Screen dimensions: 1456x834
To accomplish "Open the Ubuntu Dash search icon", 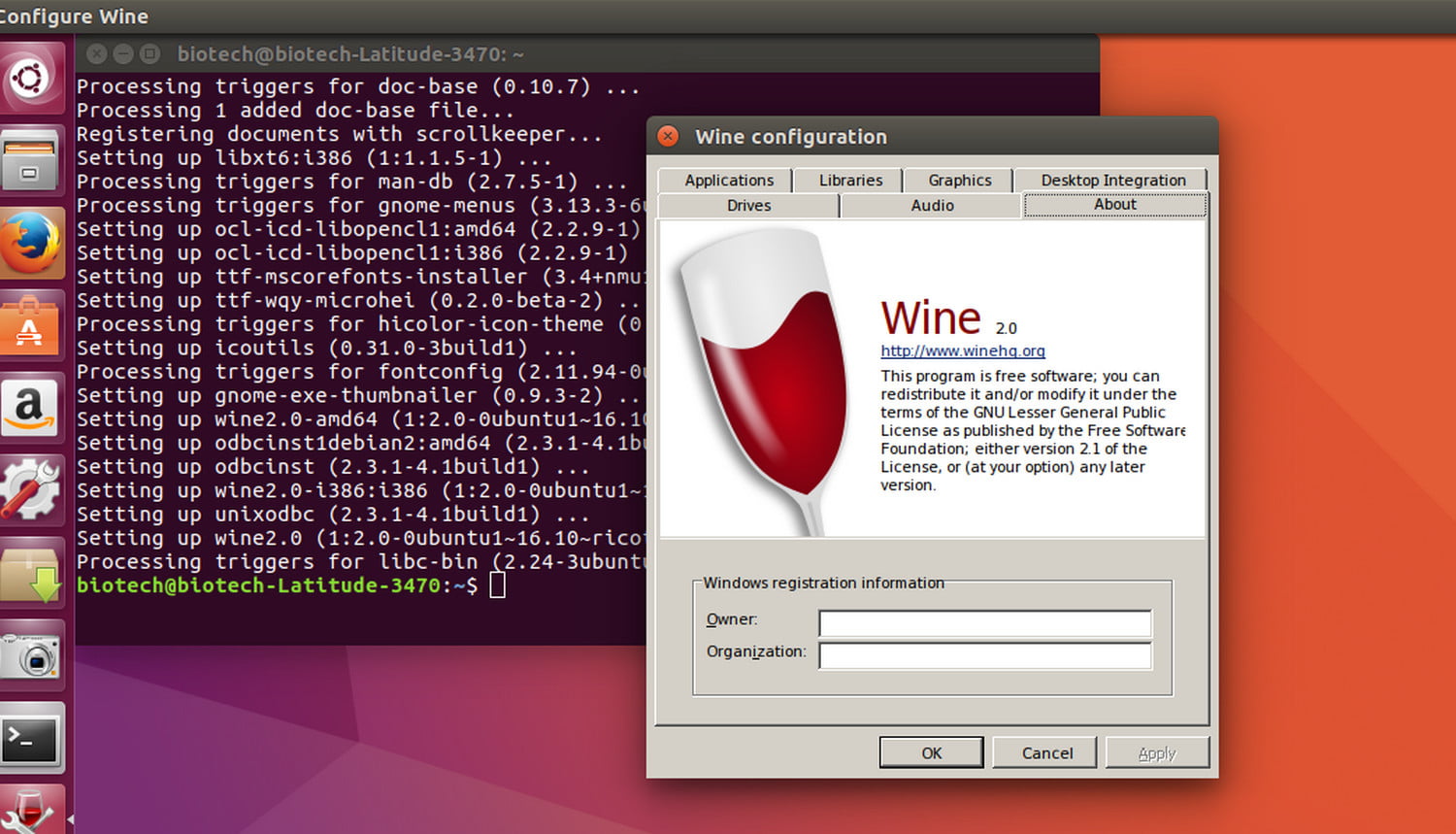I will coord(32,78).
